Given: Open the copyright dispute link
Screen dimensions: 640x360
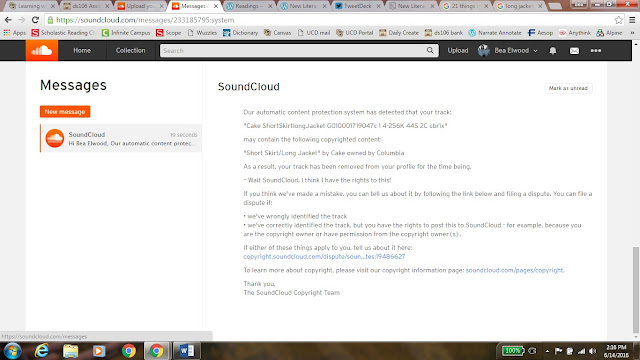Looking at the screenshot, I should [x=324, y=256].
